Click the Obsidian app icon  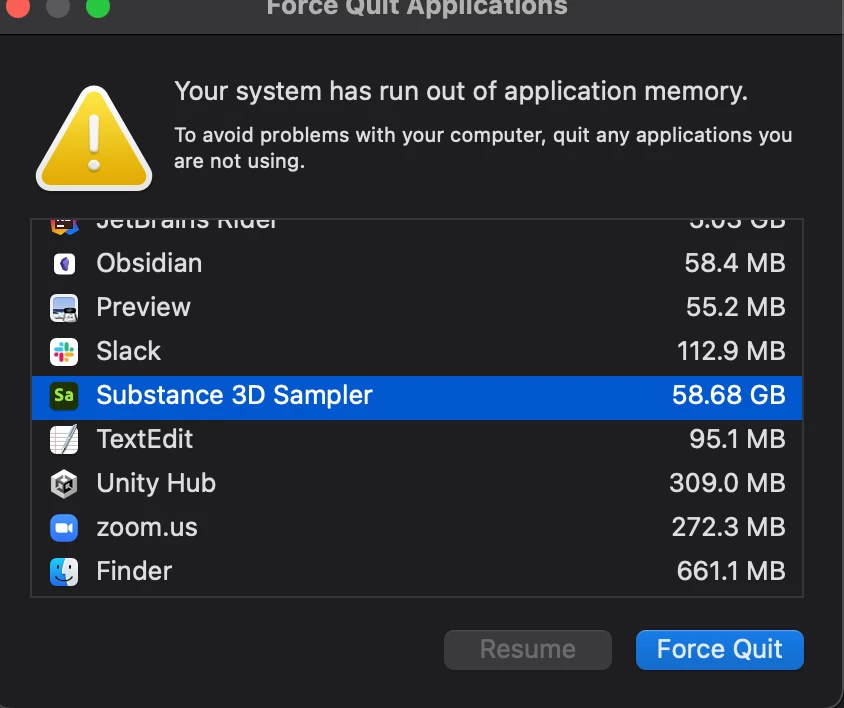click(64, 264)
